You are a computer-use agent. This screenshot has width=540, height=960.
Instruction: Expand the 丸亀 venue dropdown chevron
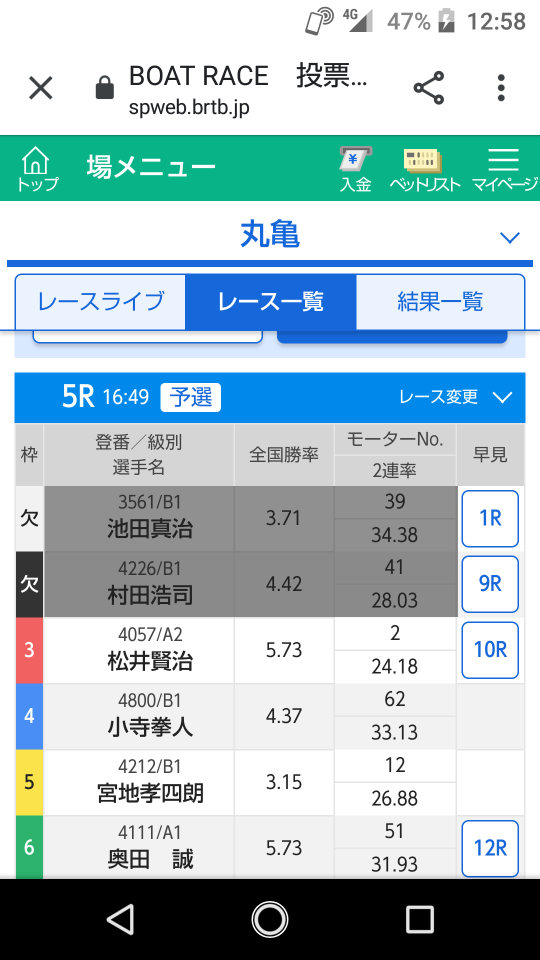pyautogui.click(x=509, y=237)
